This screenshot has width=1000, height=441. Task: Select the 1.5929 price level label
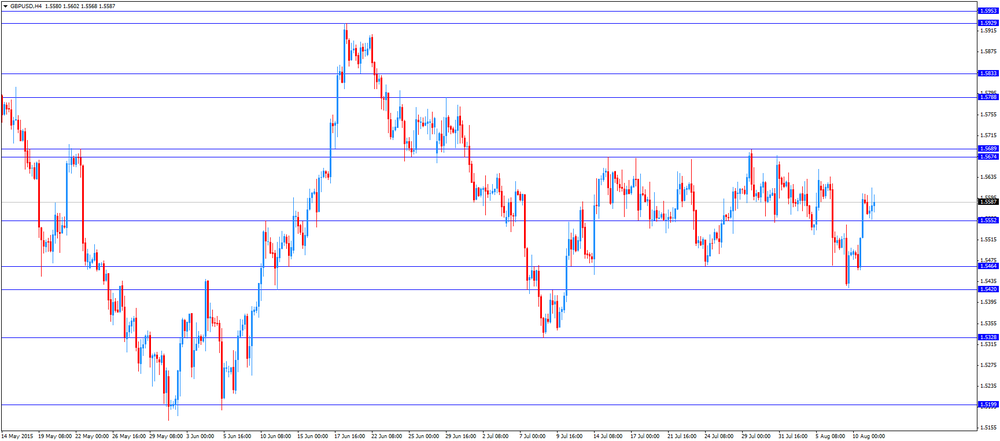tap(987, 23)
